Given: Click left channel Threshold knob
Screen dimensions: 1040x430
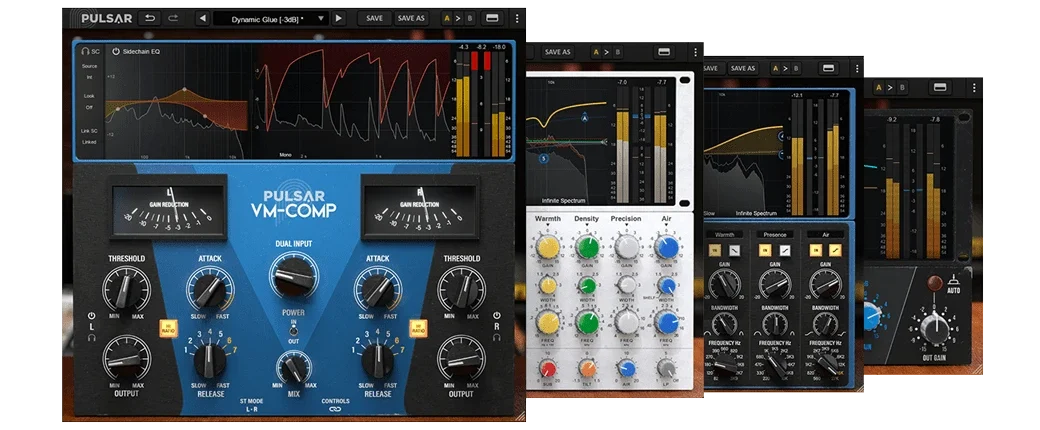Looking at the screenshot, I should (126, 289).
